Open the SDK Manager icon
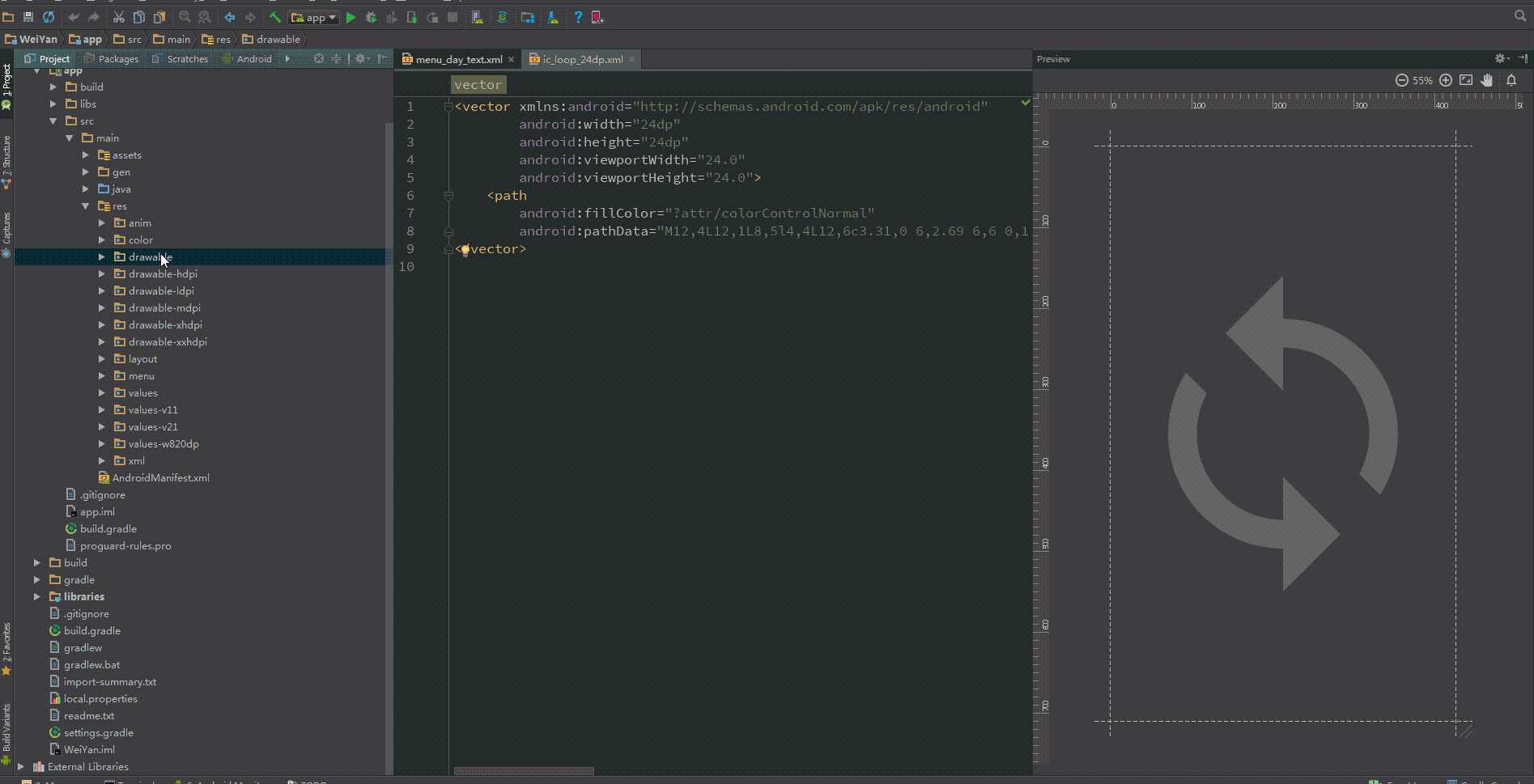Image resolution: width=1534 pixels, height=784 pixels. (x=553, y=17)
